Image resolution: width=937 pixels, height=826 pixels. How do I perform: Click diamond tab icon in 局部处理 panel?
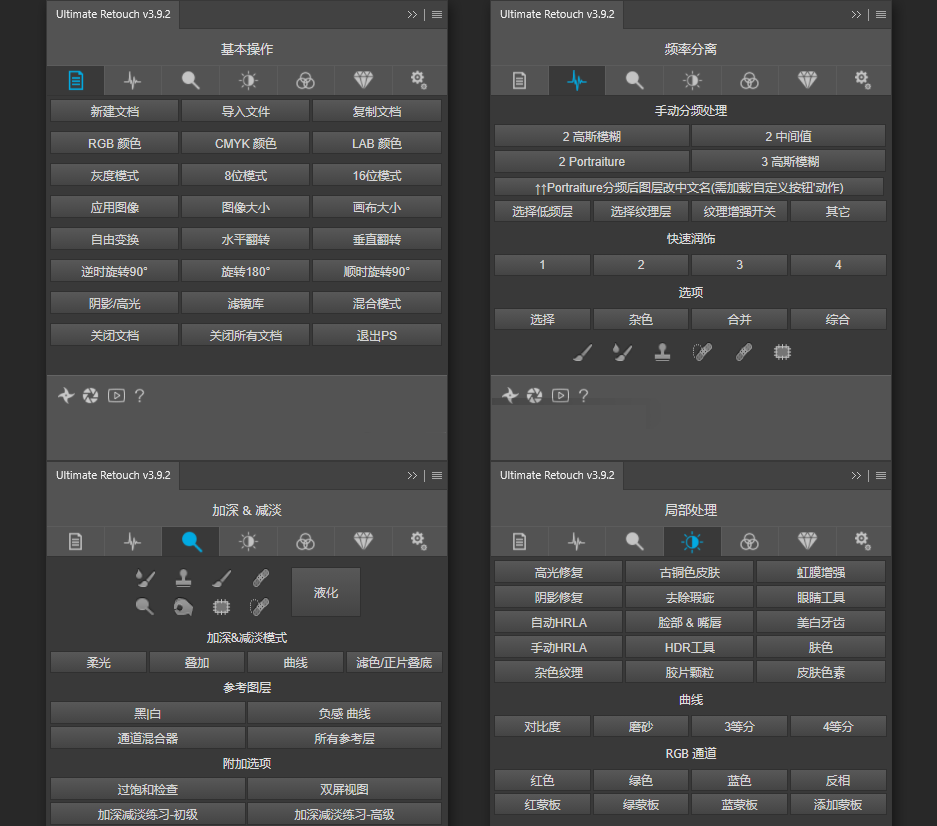[807, 541]
